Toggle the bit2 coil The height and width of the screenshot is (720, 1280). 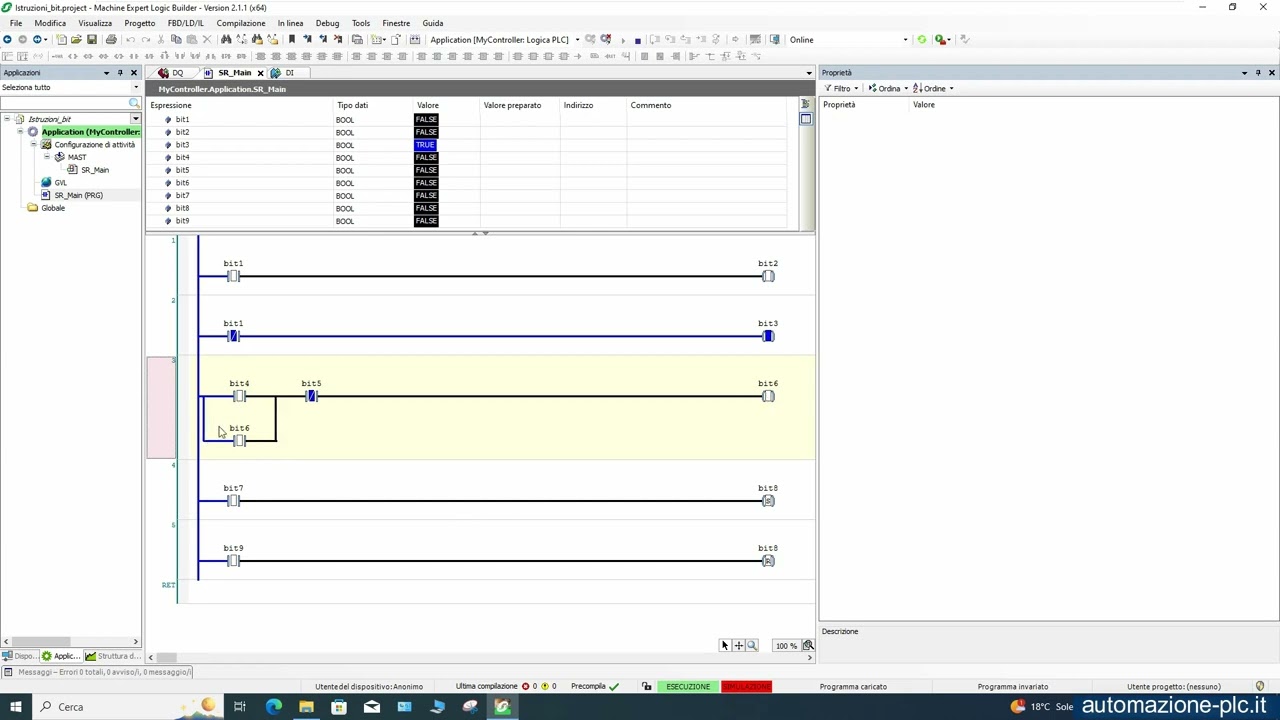[768, 276]
